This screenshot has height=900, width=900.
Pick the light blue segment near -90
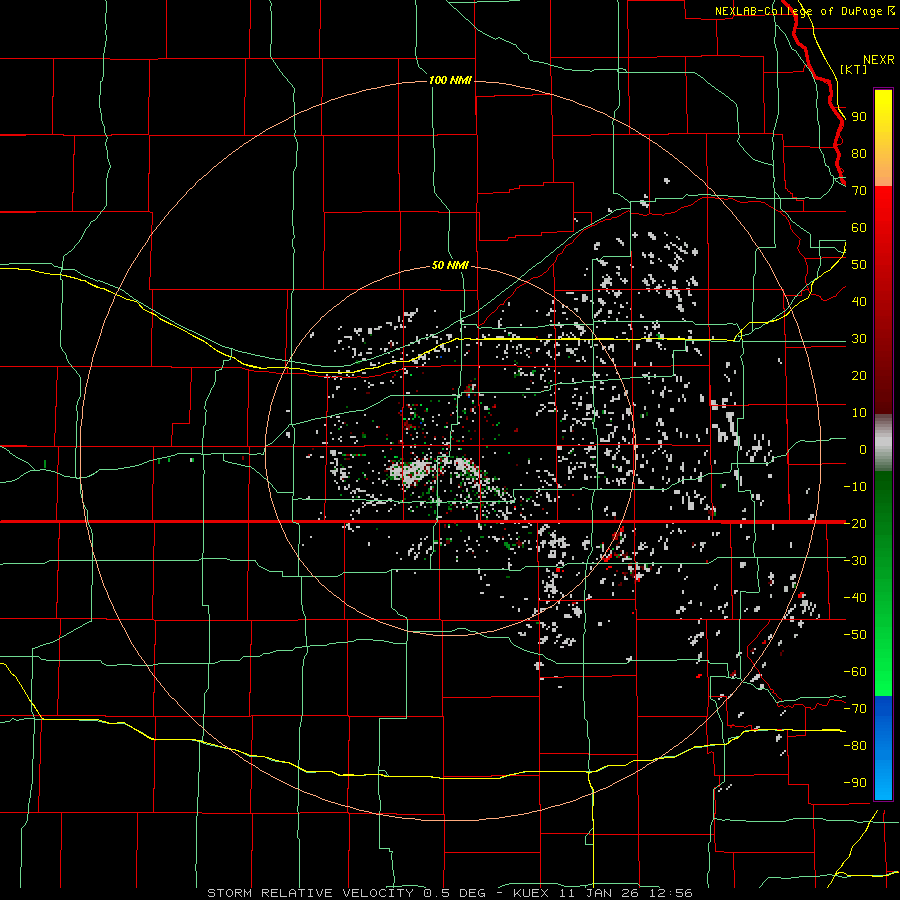[883, 781]
